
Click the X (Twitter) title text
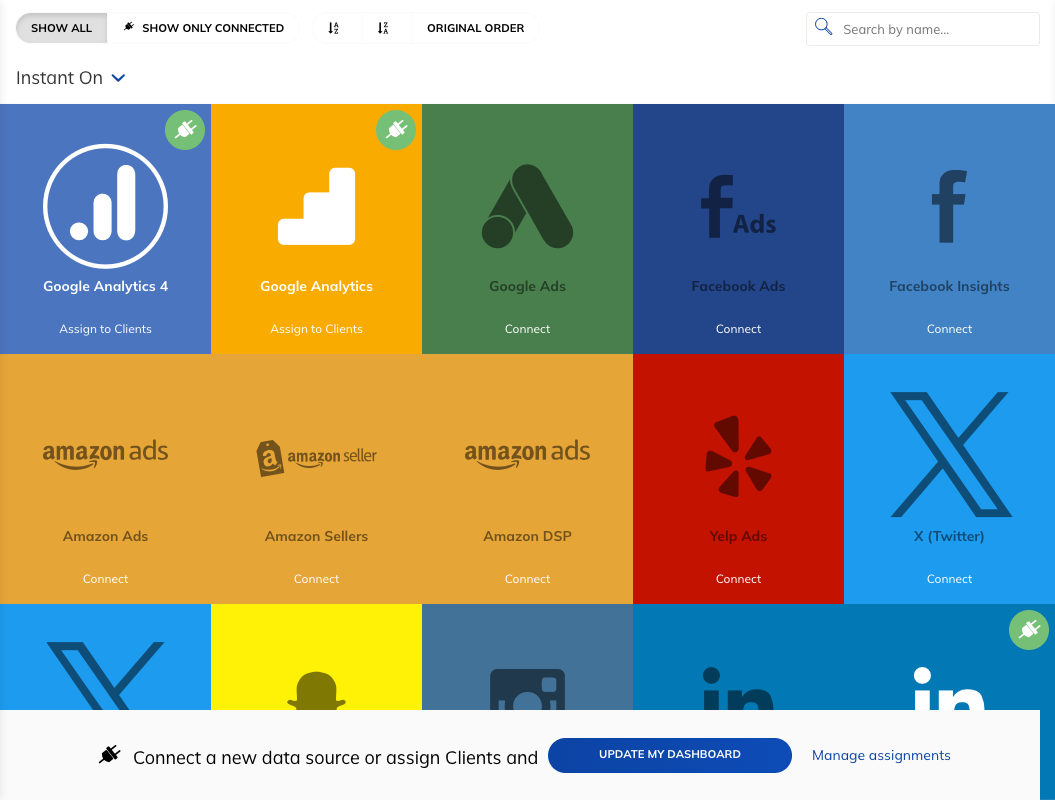949,536
